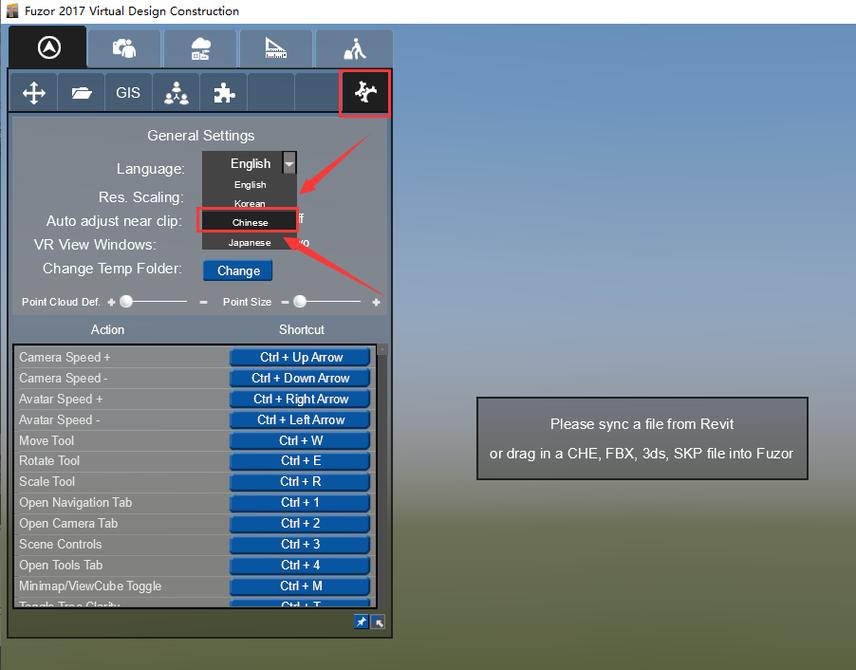Edit the Scale Tool Ctrl + R shortcut
The height and width of the screenshot is (670, 856).
pos(300,482)
